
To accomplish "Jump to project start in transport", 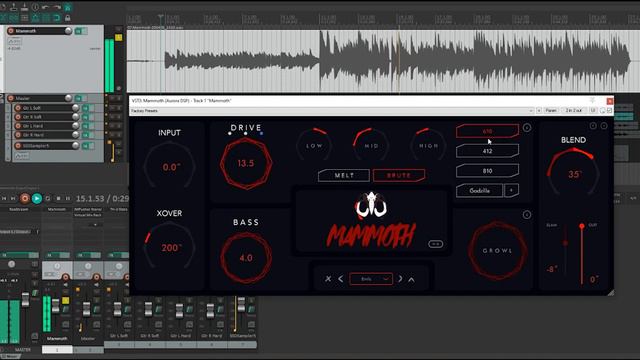I will [x=4, y=198].
